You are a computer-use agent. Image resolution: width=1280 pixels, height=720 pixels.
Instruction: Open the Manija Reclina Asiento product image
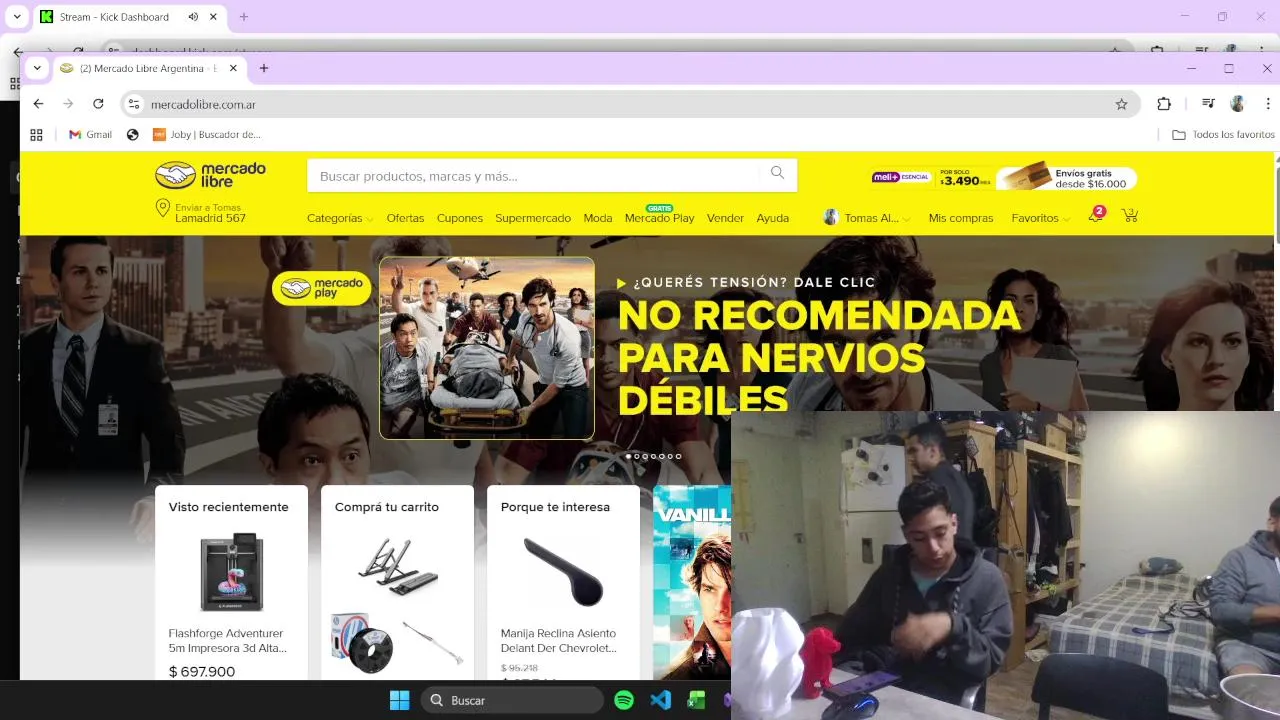coord(563,571)
